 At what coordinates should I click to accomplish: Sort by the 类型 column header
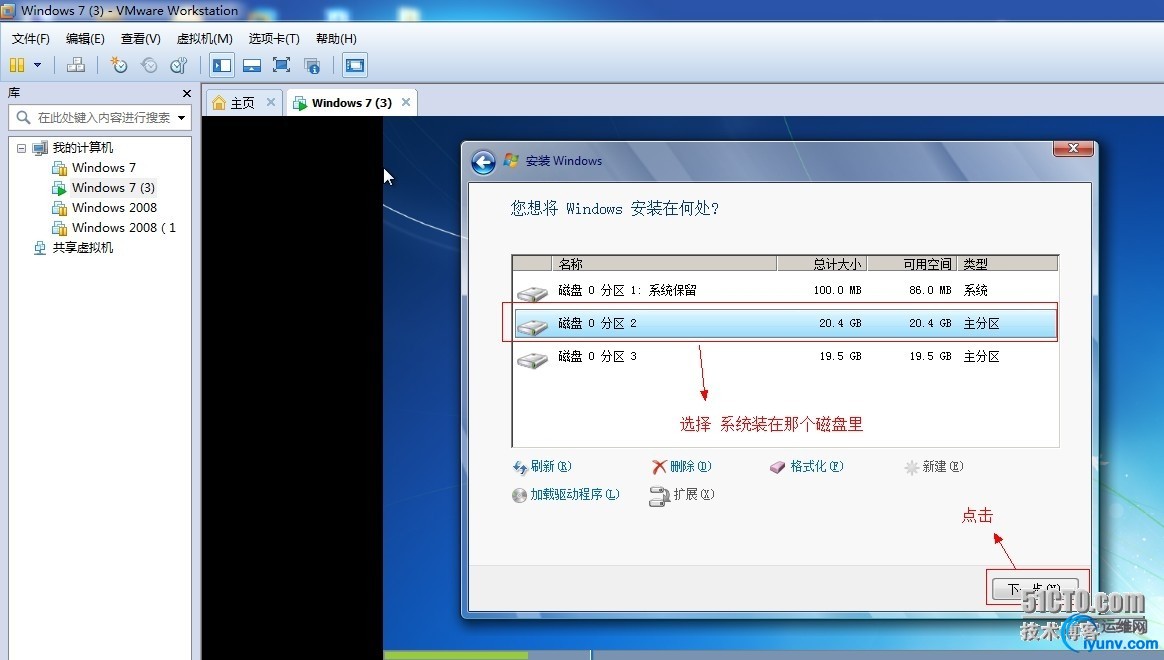tap(1007, 264)
